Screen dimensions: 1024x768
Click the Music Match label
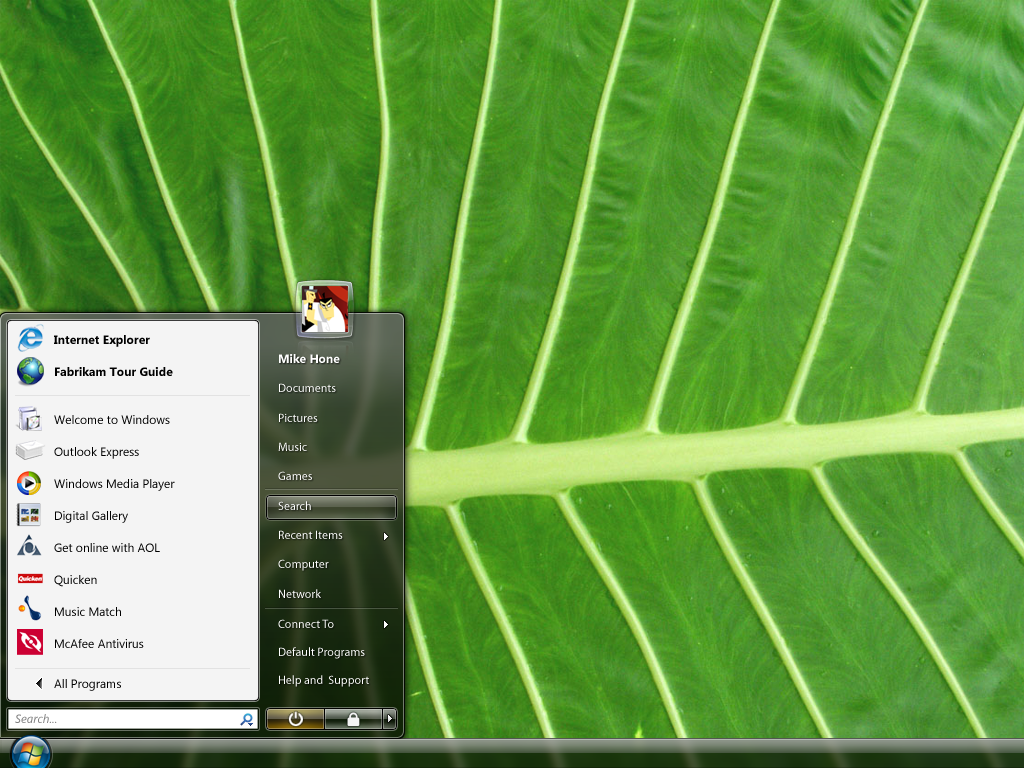pyautogui.click(x=88, y=612)
